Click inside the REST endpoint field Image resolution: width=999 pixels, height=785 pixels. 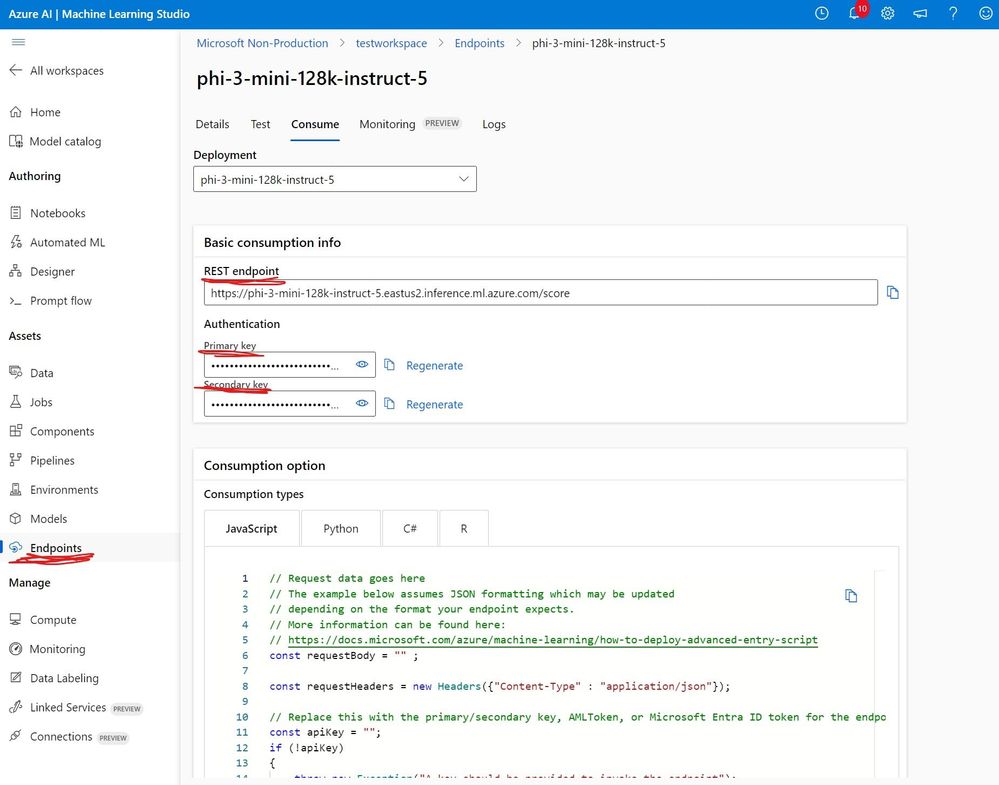540,293
